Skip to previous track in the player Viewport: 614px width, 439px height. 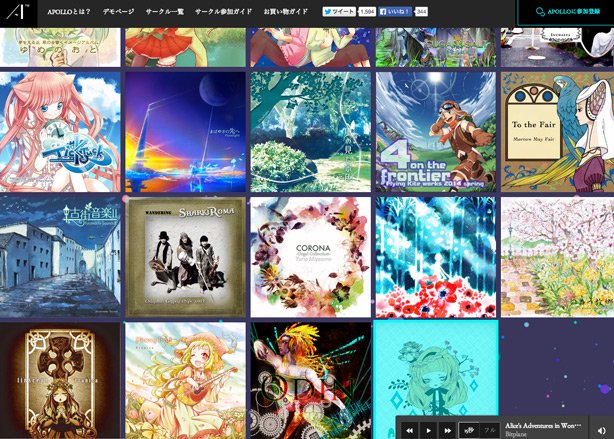coord(409,430)
